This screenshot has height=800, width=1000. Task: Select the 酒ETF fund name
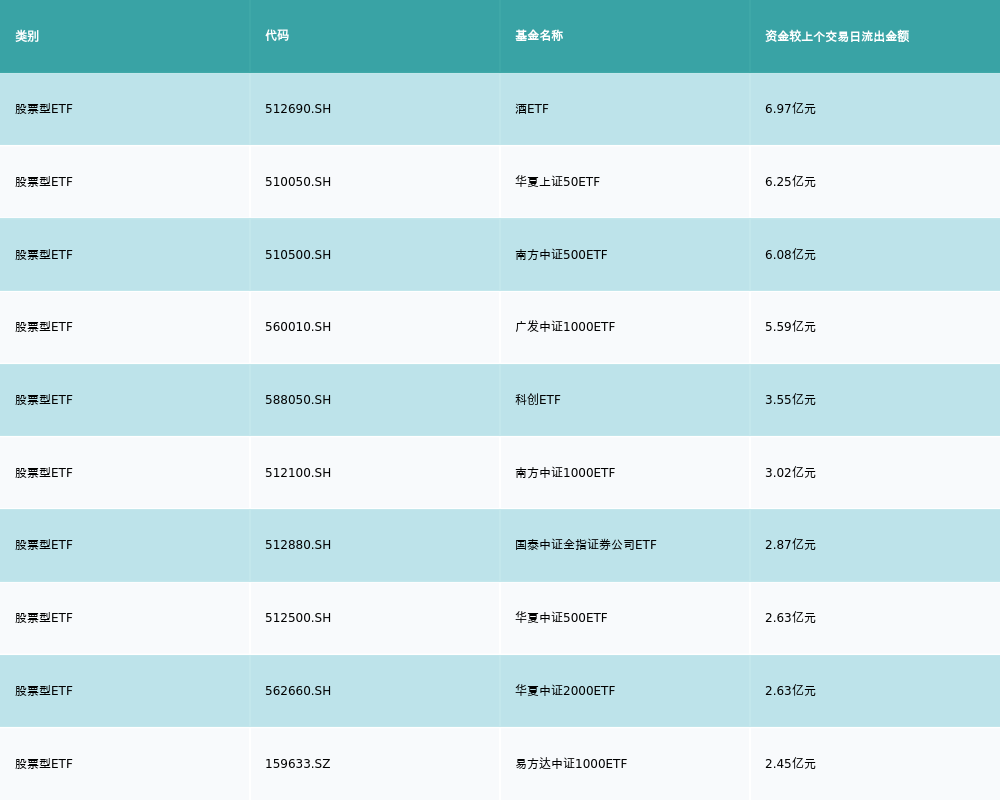coord(532,109)
